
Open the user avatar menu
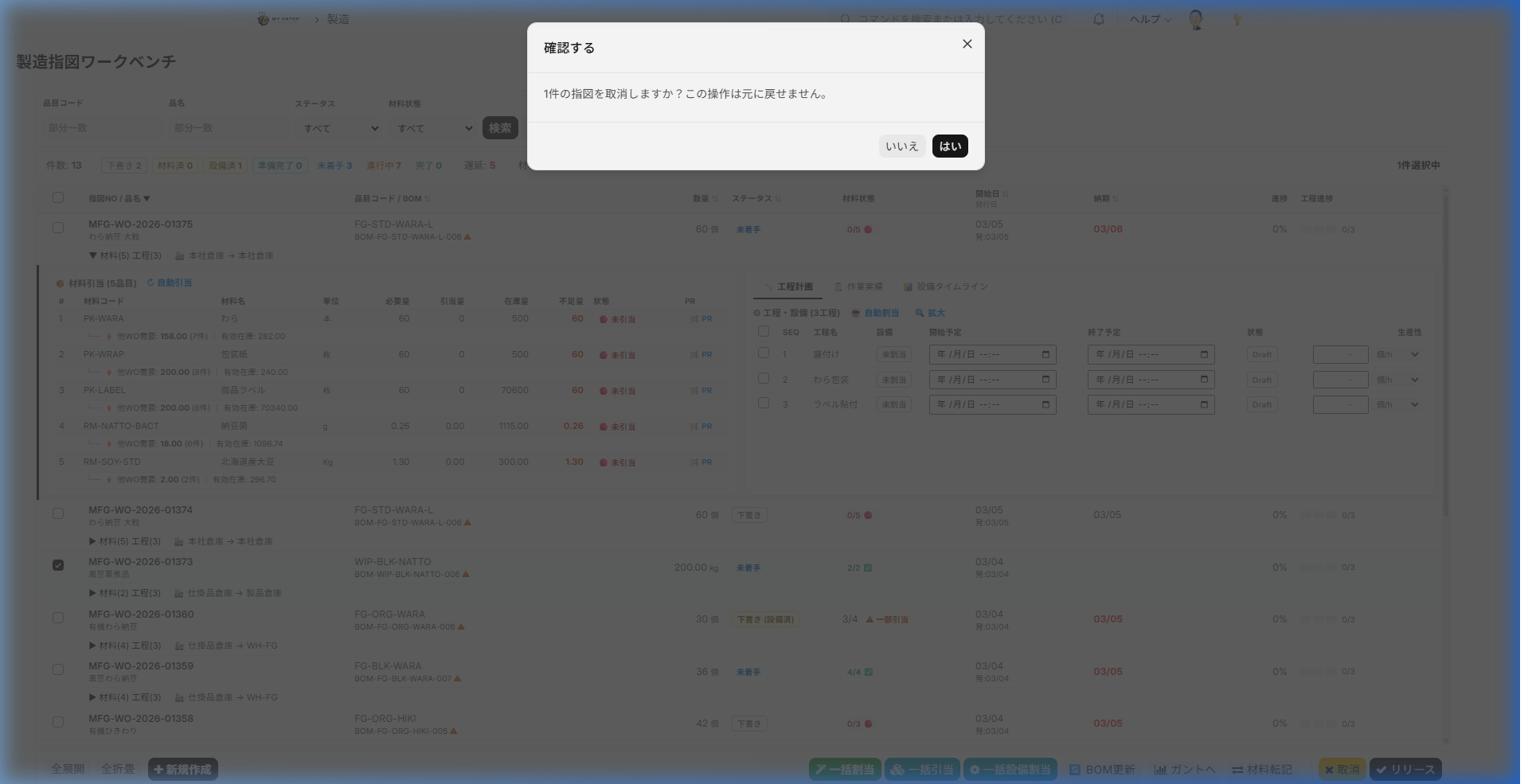[1195, 20]
